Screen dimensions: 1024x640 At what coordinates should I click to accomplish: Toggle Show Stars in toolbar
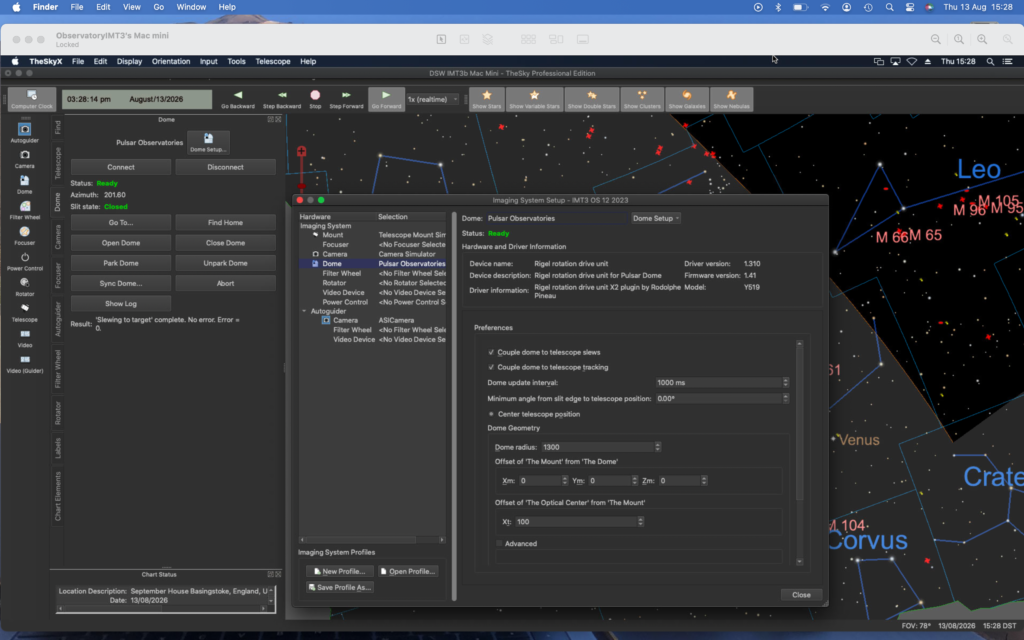pos(487,99)
